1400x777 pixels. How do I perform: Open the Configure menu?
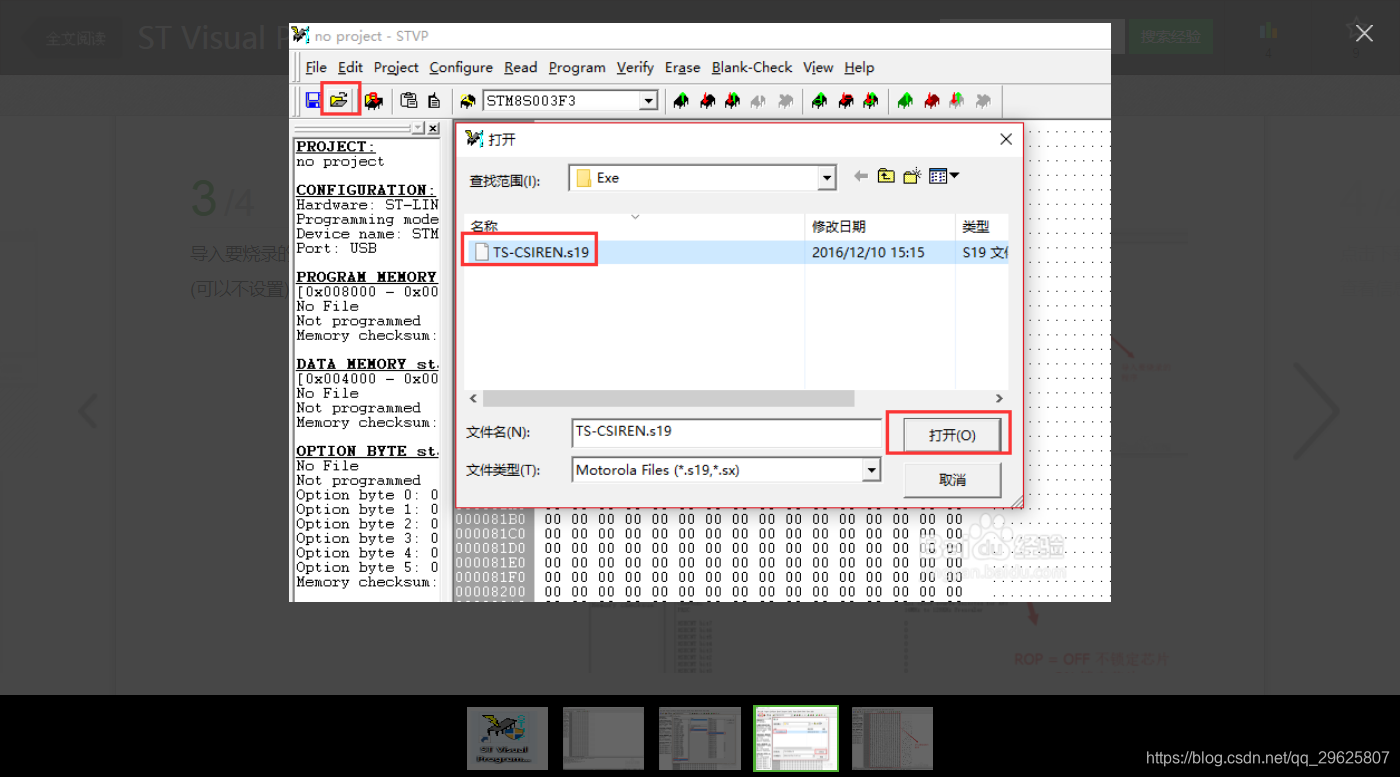(460, 67)
